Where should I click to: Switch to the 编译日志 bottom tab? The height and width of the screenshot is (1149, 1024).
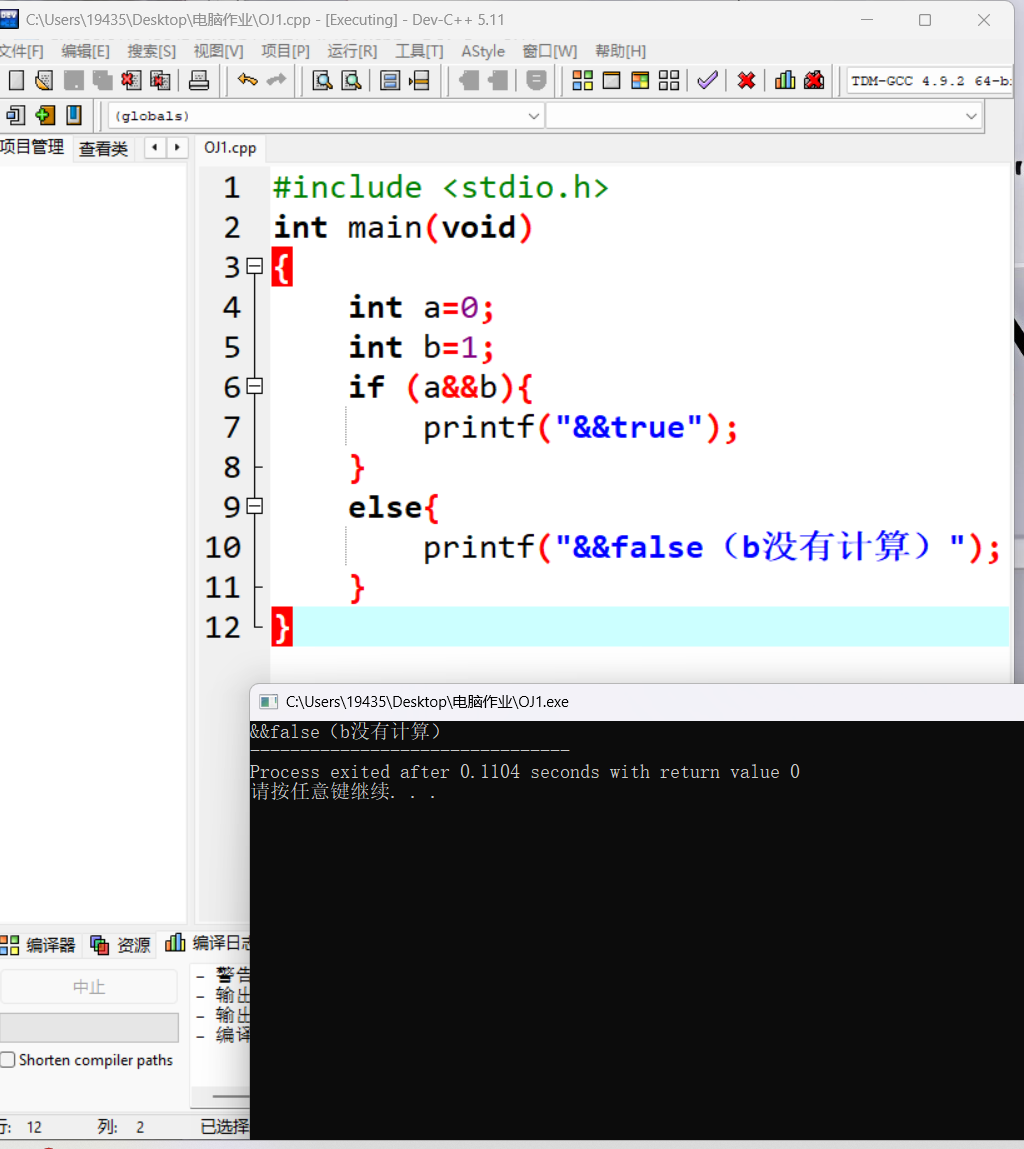pyautogui.click(x=207, y=944)
